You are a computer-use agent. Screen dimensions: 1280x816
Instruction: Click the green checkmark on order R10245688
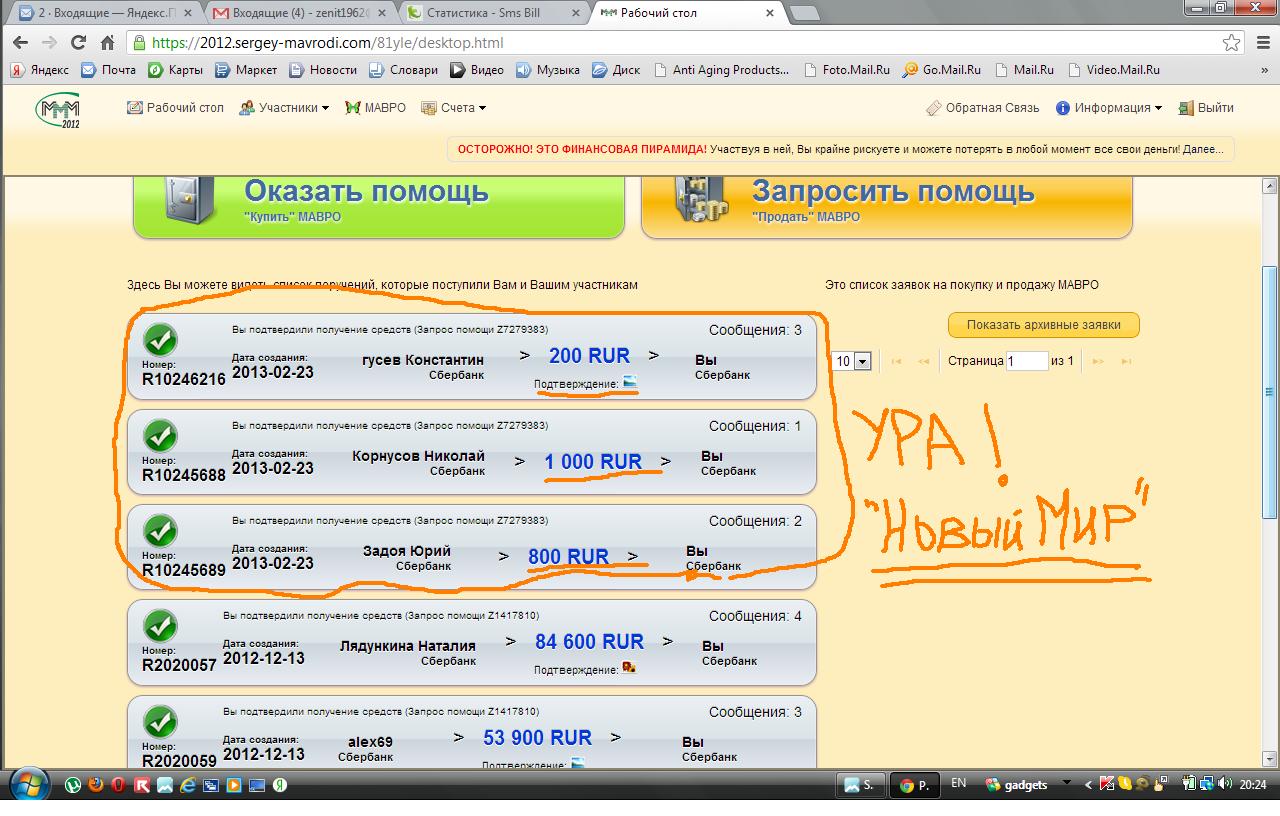[x=160, y=436]
